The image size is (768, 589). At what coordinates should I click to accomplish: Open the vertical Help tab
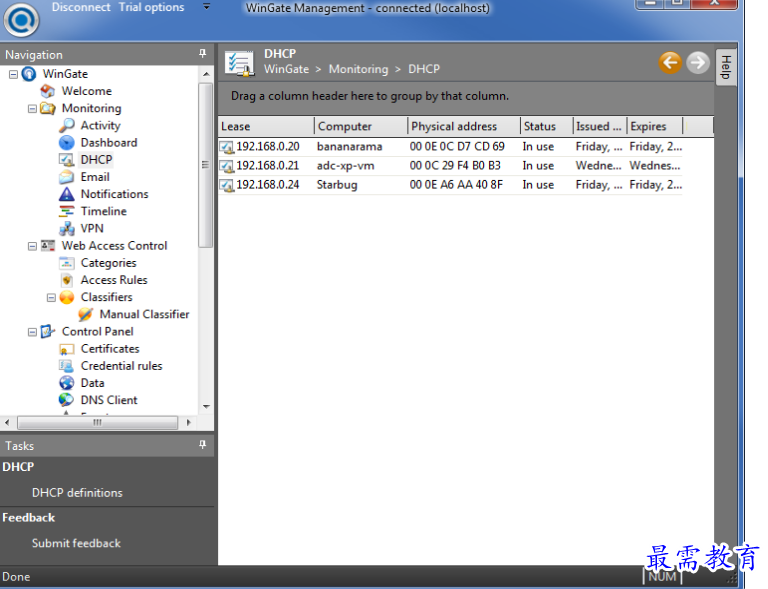[x=726, y=67]
